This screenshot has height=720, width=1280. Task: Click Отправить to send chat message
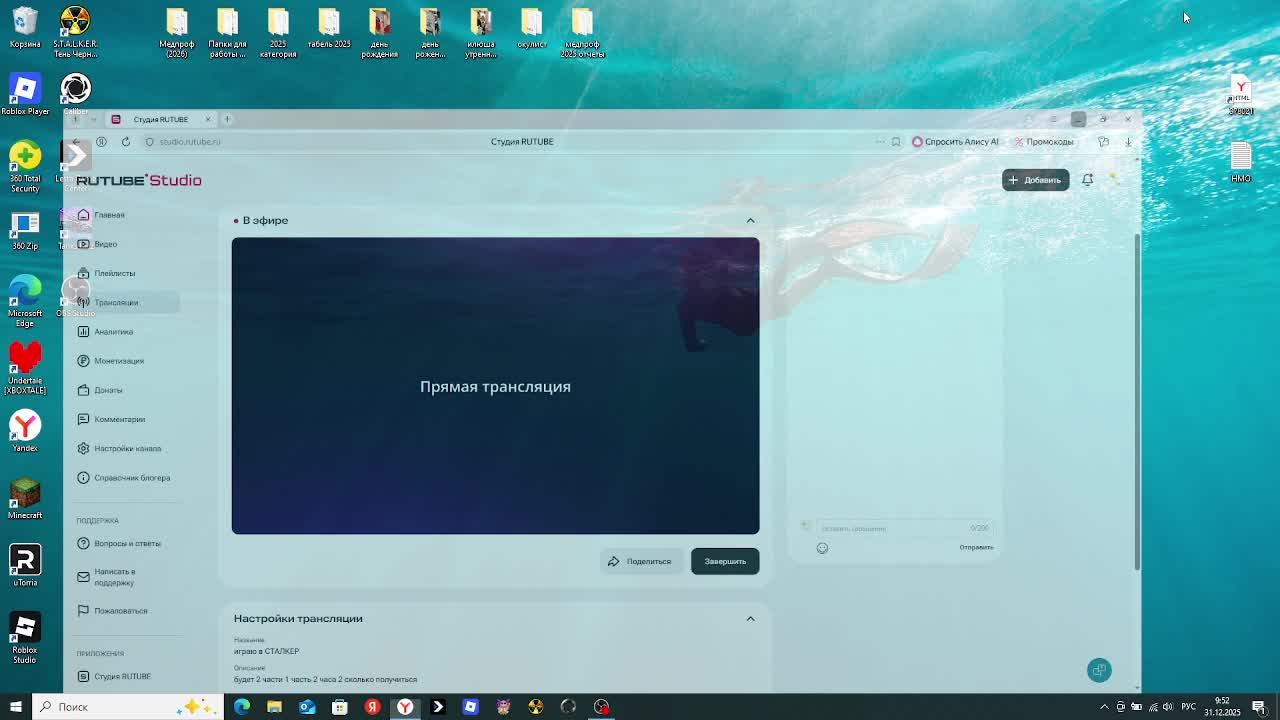[976, 548]
